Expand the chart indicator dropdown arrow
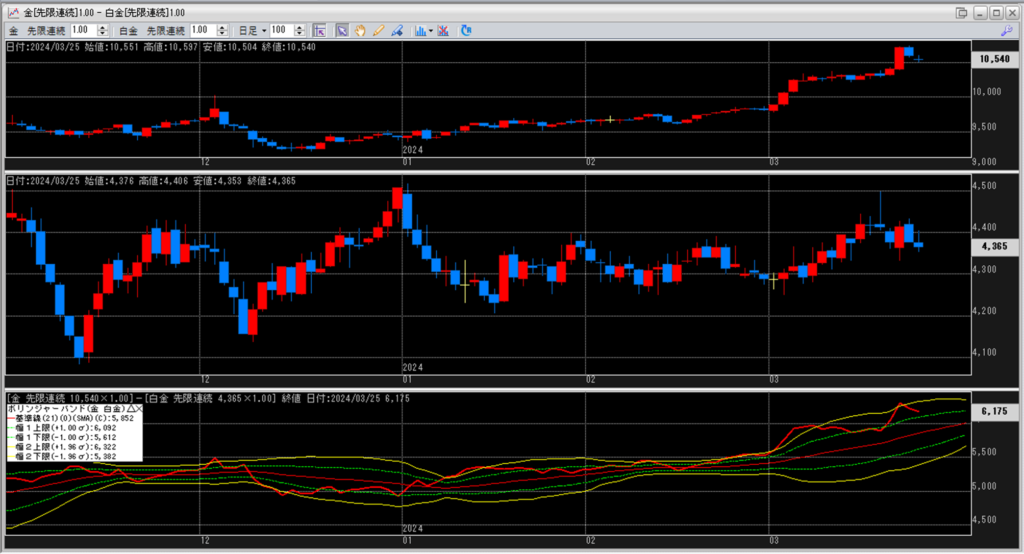The width and height of the screenshot is (1024, 554). click(430, 31)
